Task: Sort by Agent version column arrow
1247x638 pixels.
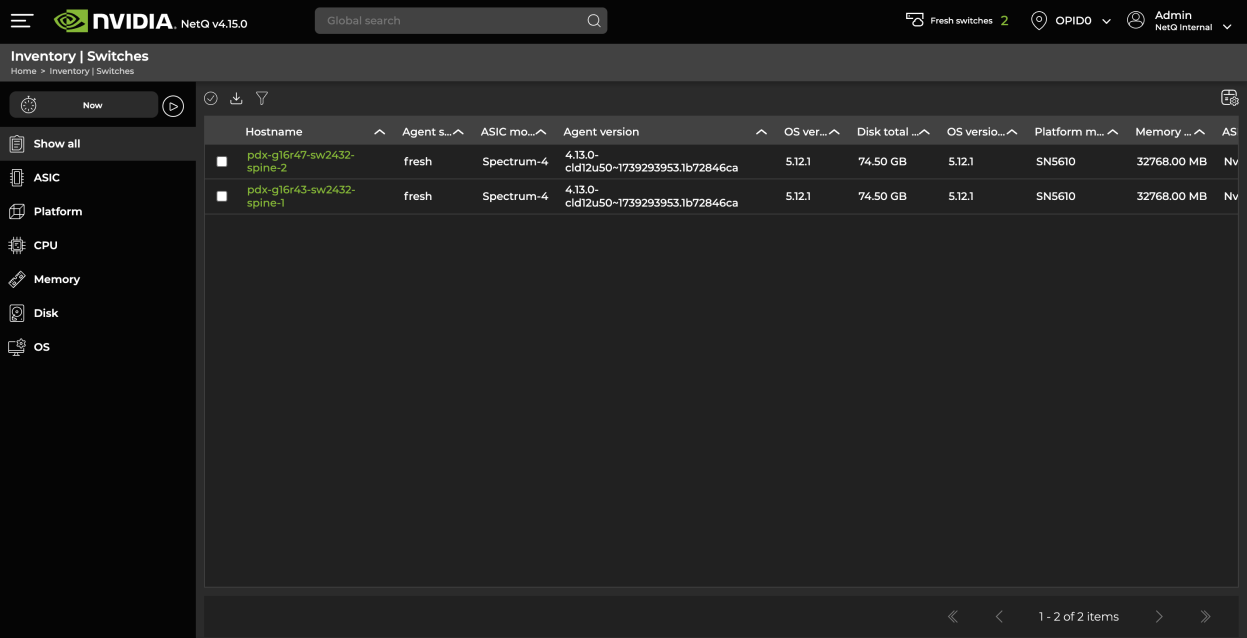Action: (761, 132)
